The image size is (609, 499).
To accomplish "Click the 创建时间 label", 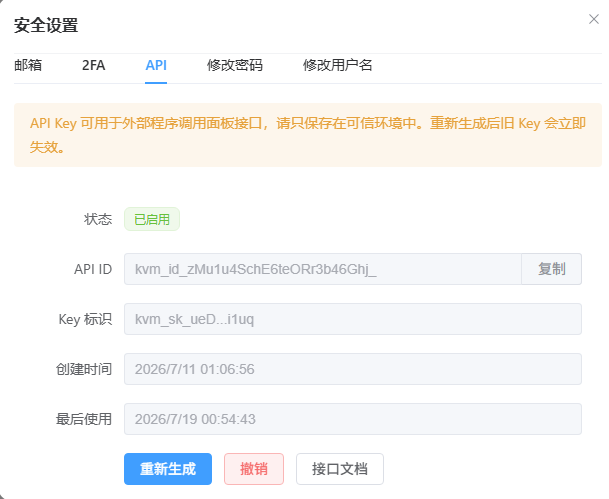I will click(84, 369).
